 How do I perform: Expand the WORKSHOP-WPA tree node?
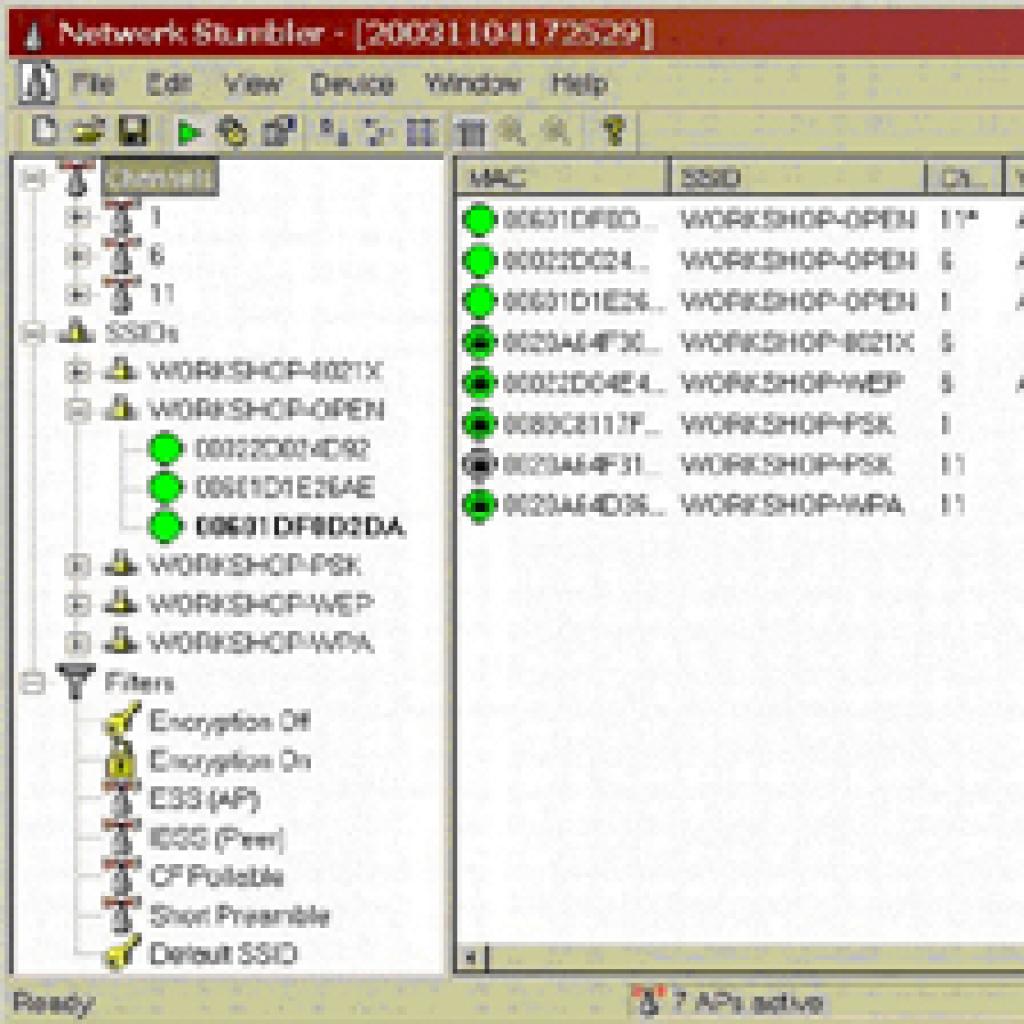point(77,643)
